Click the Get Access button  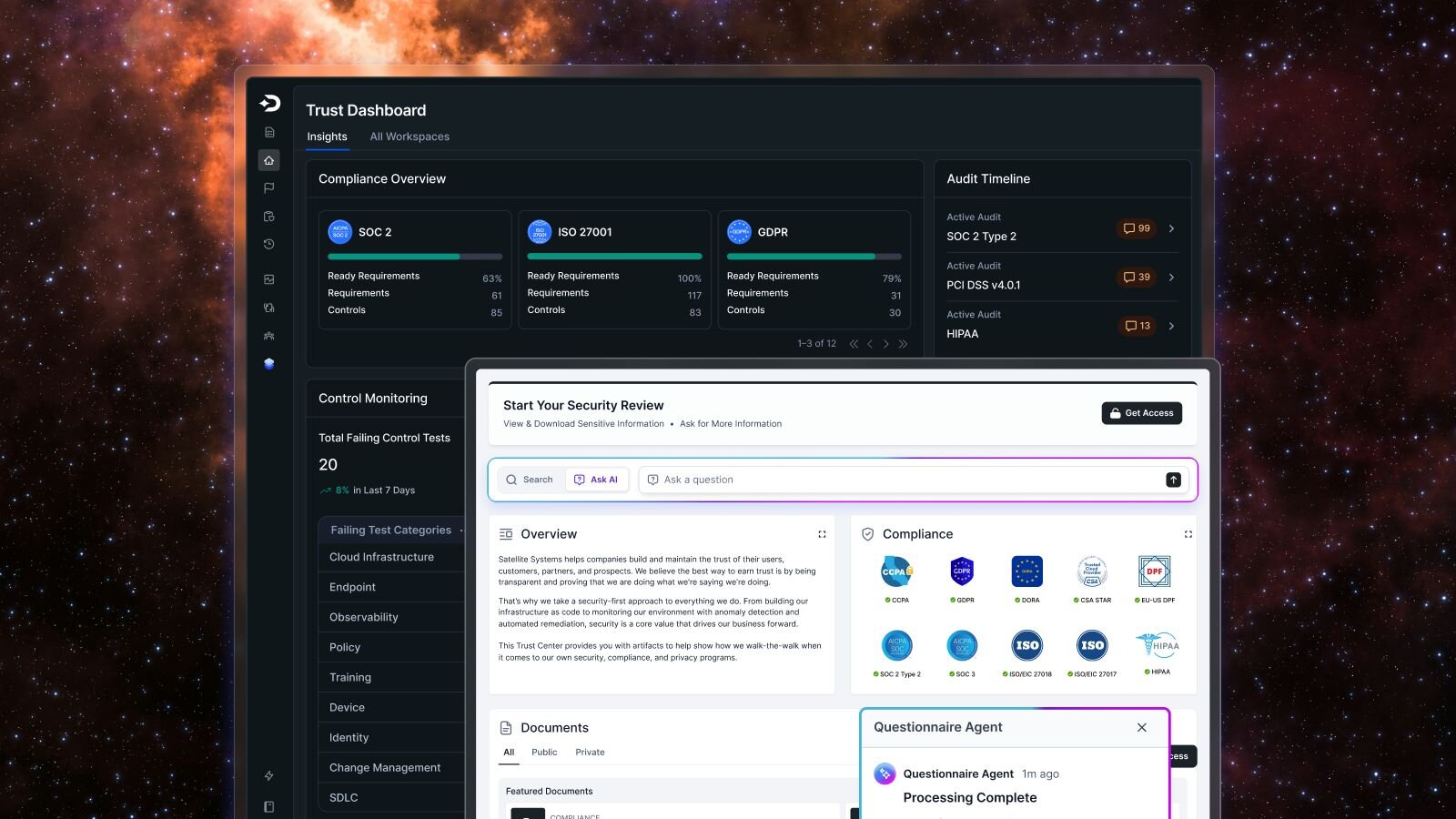pyautogui.click(x=1142, y=413)
